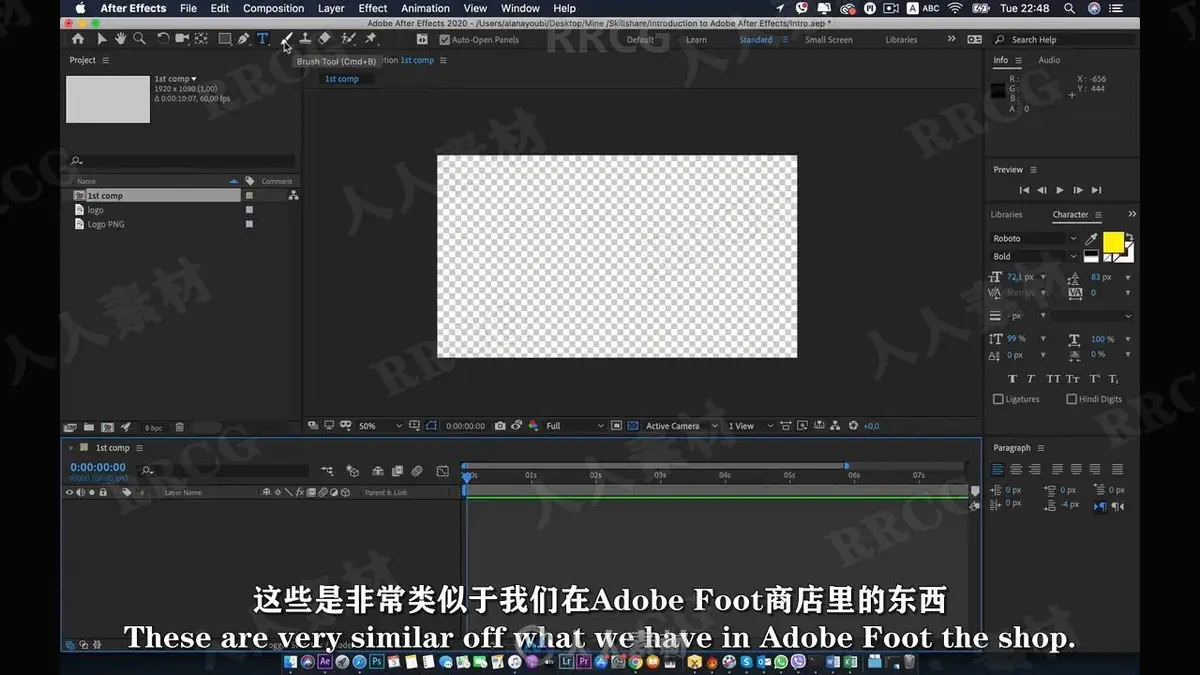The width and height of the screenshot is (1200, 675).
Task: Open the Animation menu
Action: pos(426,8)
